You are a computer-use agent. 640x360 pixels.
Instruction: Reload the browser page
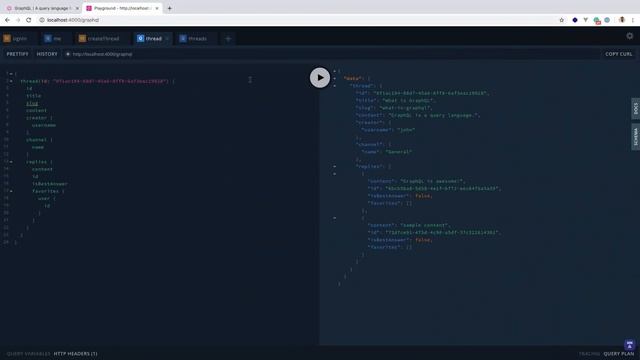point(29,20)
